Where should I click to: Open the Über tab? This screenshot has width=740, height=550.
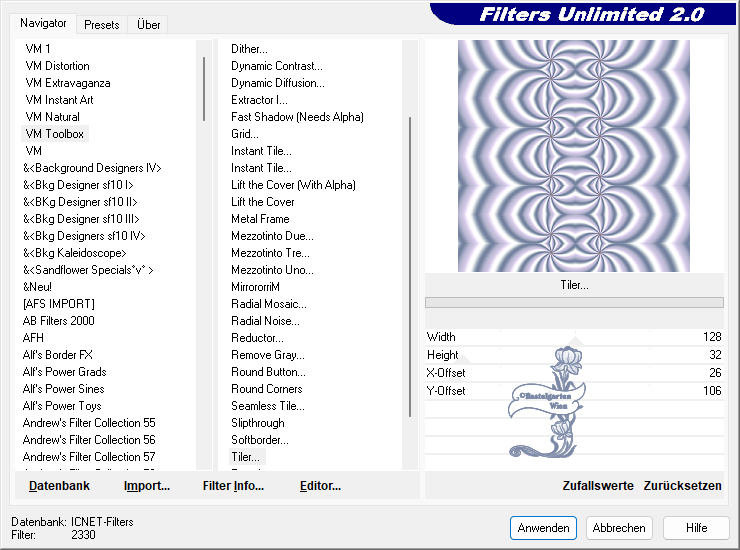coord(148,24)
